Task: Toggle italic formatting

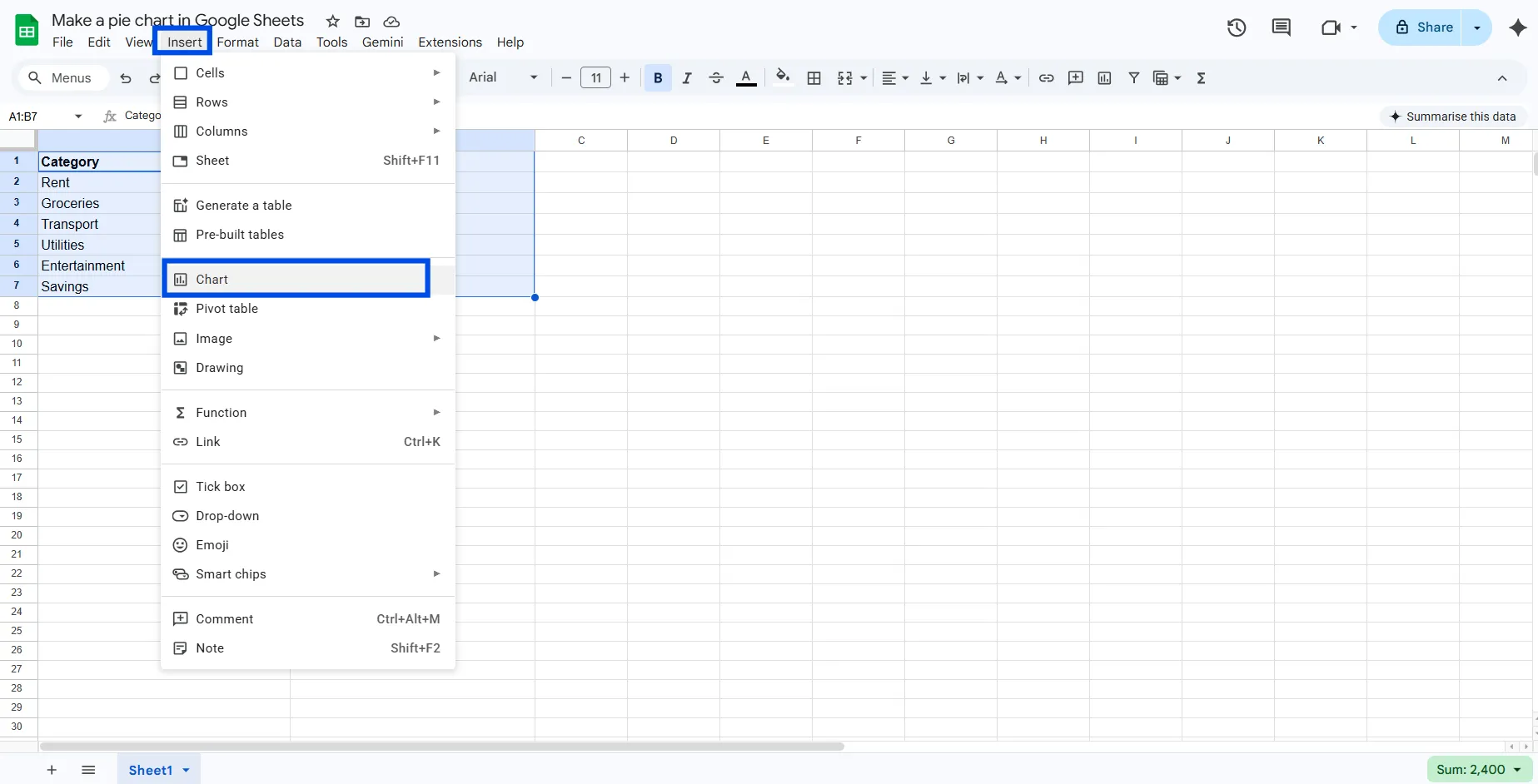Action: (687, 78)
